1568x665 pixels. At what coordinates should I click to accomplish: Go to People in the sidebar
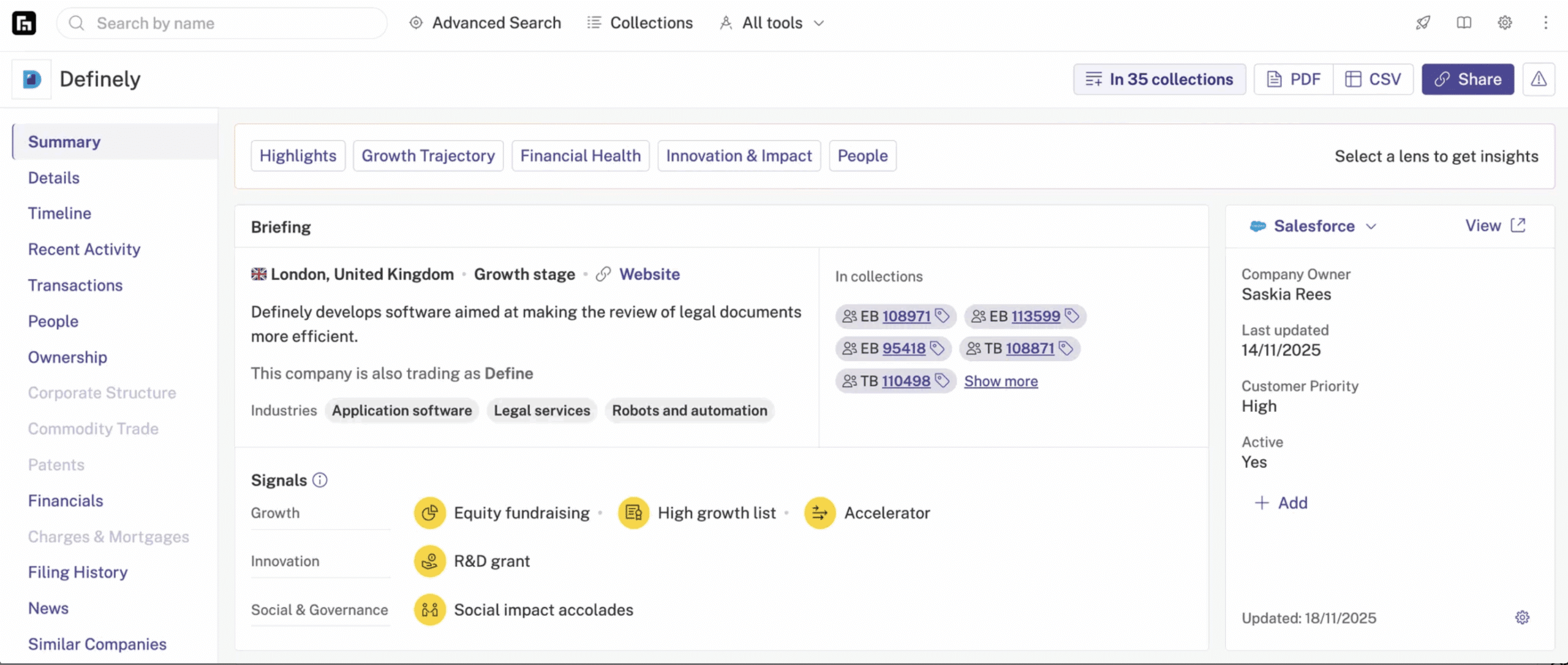coord(53,321)
